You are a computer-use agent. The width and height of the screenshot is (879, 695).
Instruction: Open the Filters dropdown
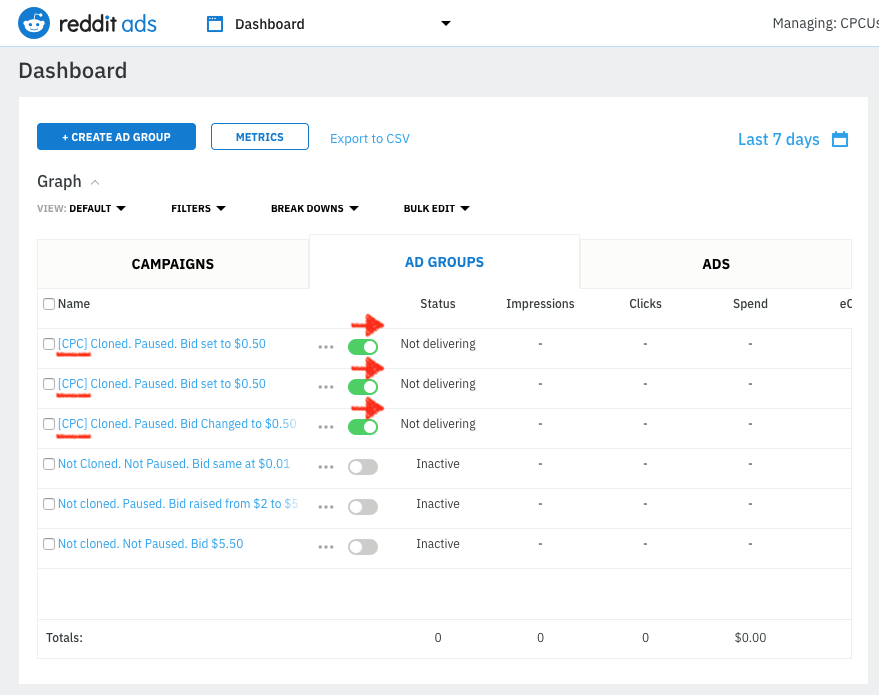pos(198,209)
